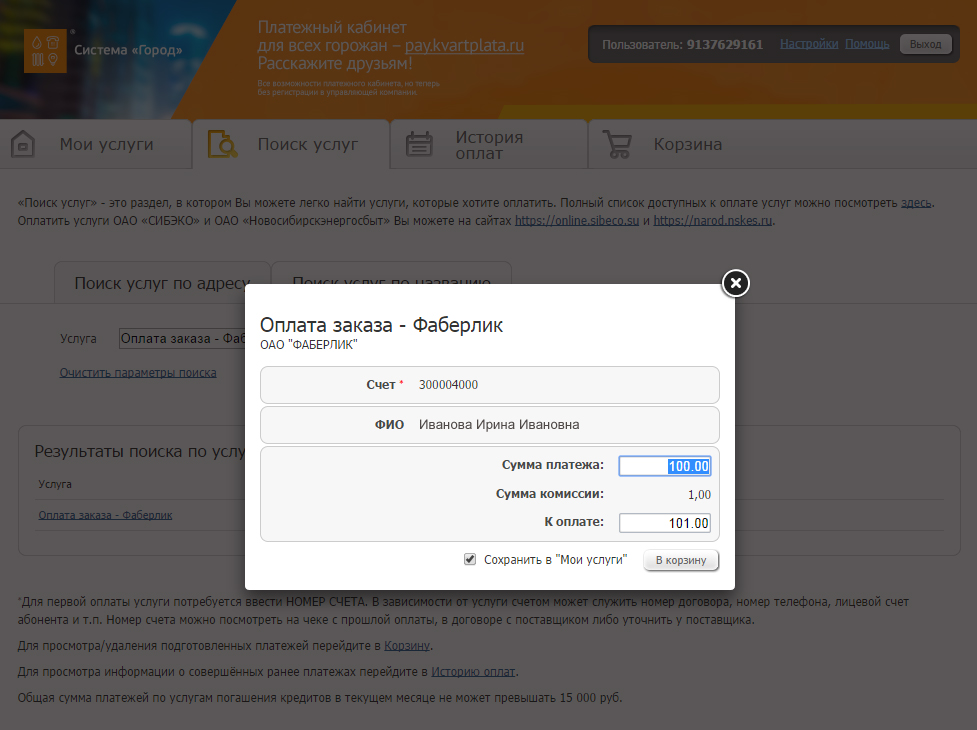Click Очистить параметры поиска link

pos(138,372)
